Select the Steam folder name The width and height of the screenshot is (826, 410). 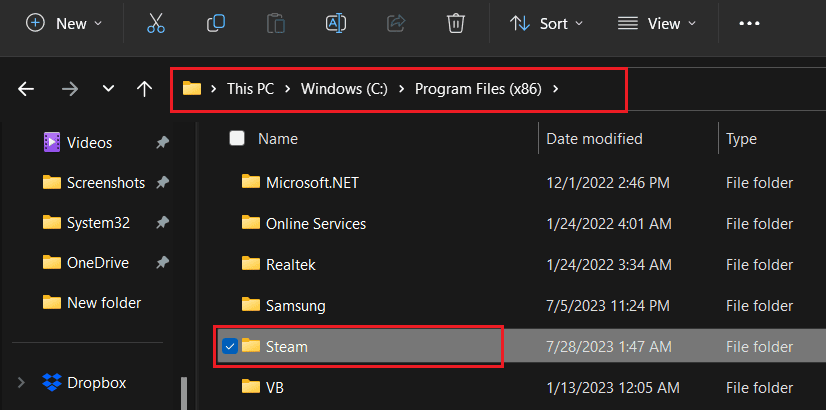tap(287, 347)
